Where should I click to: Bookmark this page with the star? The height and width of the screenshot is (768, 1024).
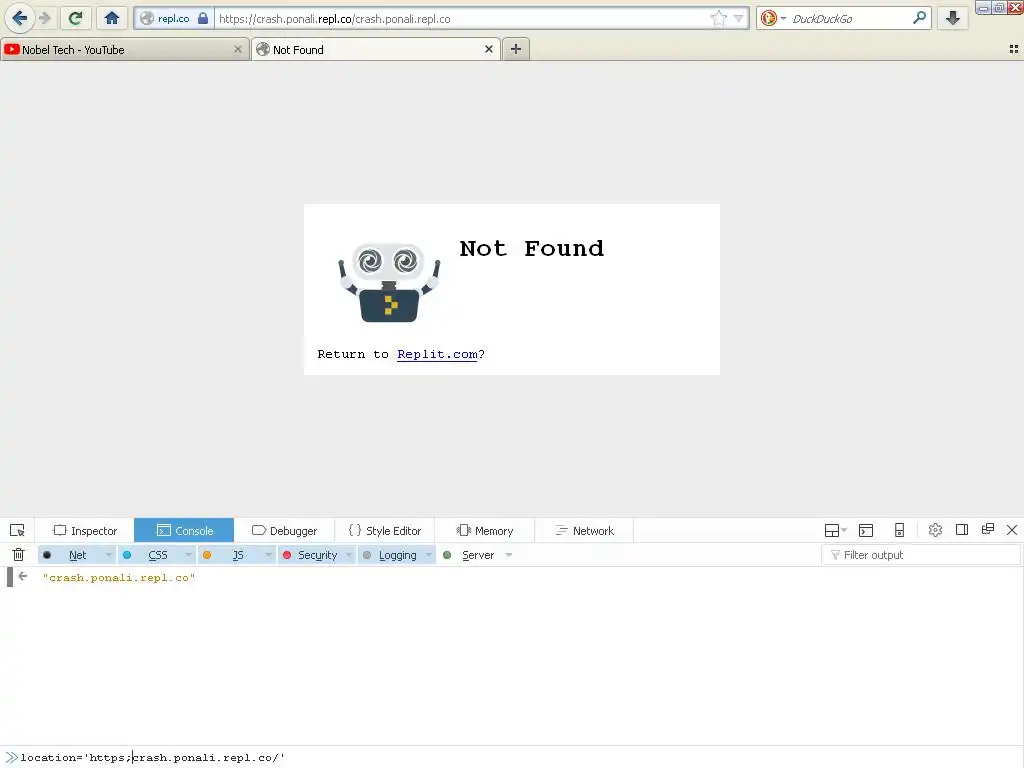point(718,18)
